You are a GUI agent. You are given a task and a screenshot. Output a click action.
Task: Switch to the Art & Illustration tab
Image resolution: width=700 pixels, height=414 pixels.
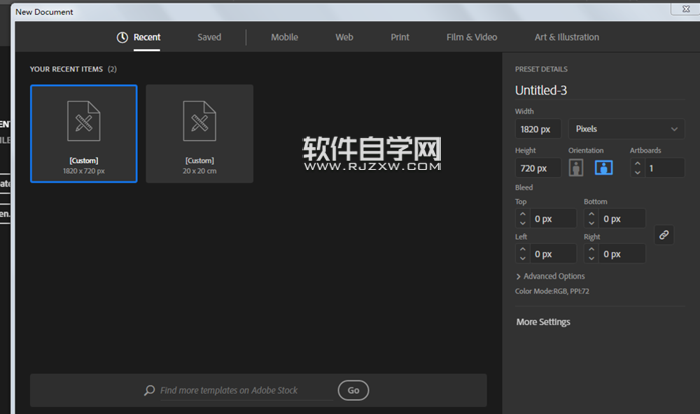(x=567, y=37)
